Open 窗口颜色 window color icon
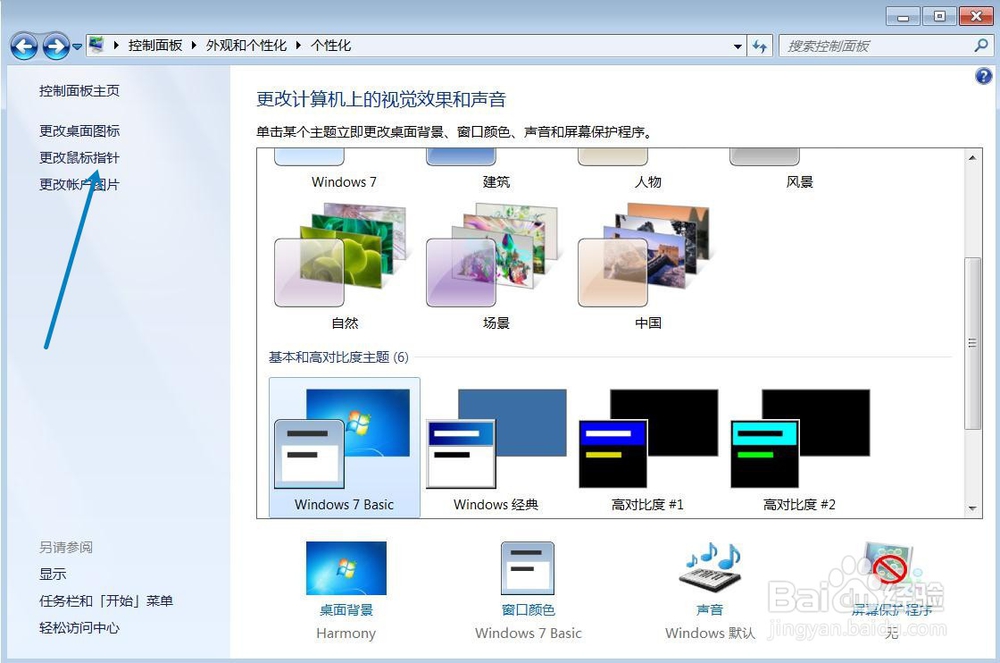1000x663 pixels. [527, 568]
